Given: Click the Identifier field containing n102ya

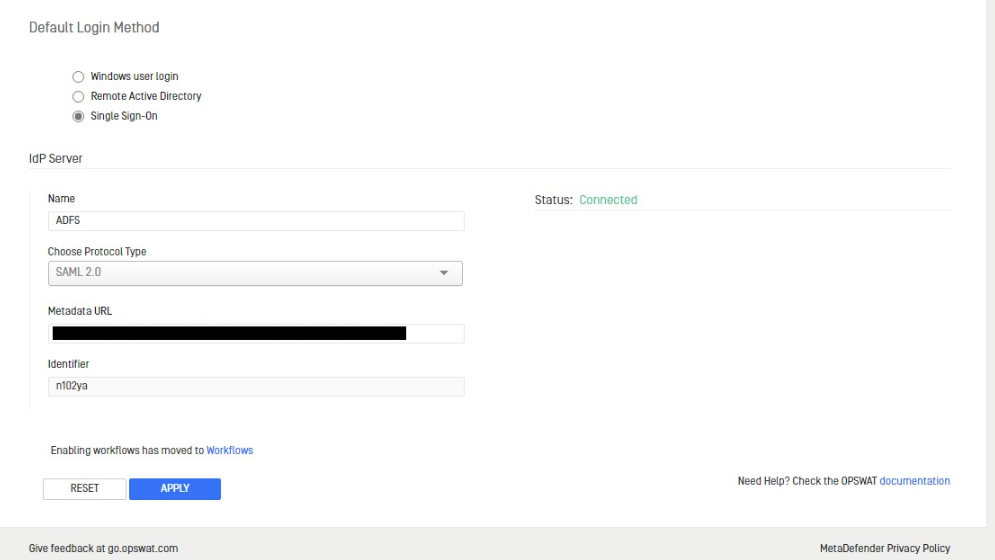Looking at the screenshot, I should pos(256,386).
